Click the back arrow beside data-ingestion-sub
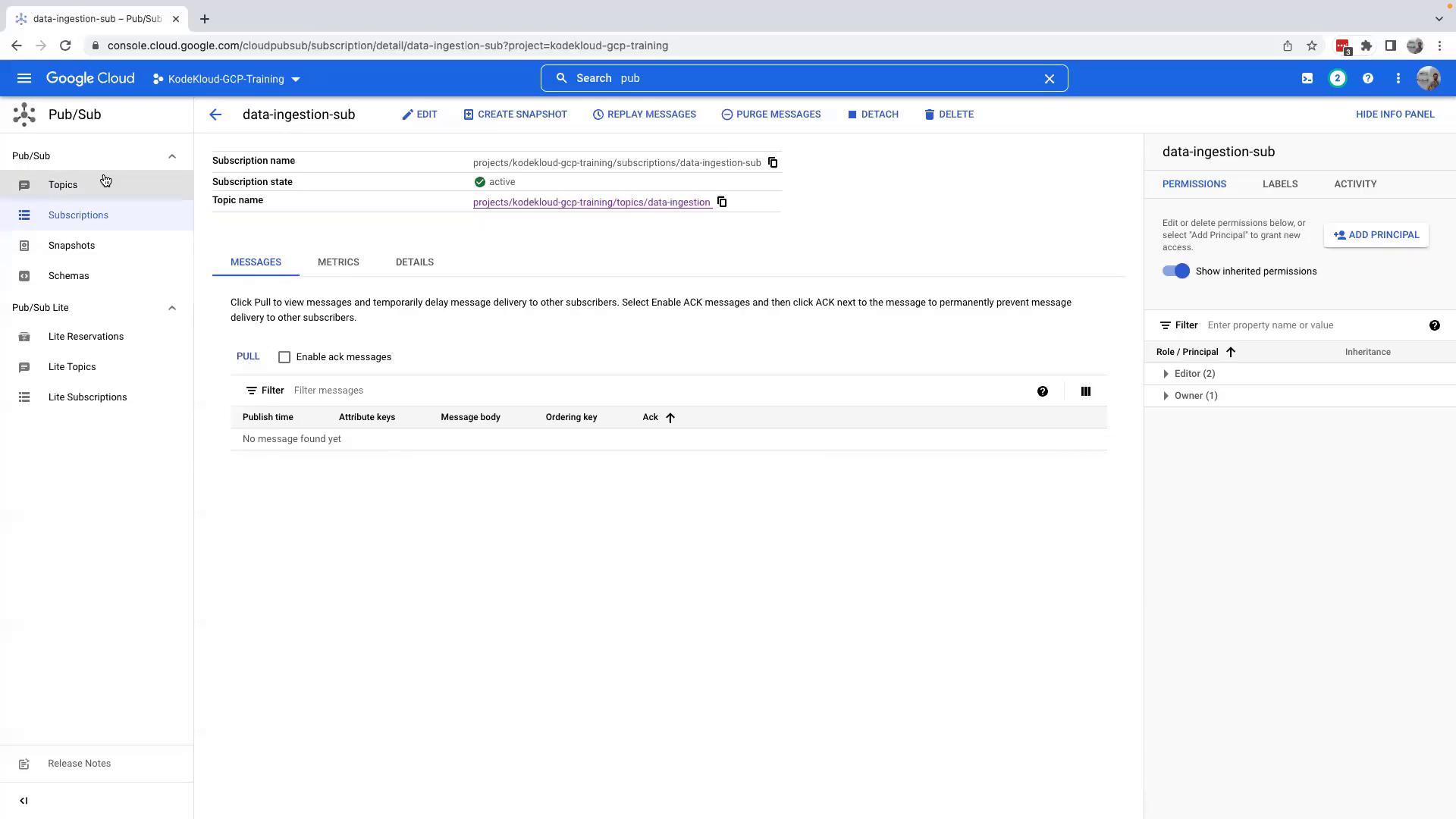The width and height of the screenshot is (1456, 819). click(215, 115)
